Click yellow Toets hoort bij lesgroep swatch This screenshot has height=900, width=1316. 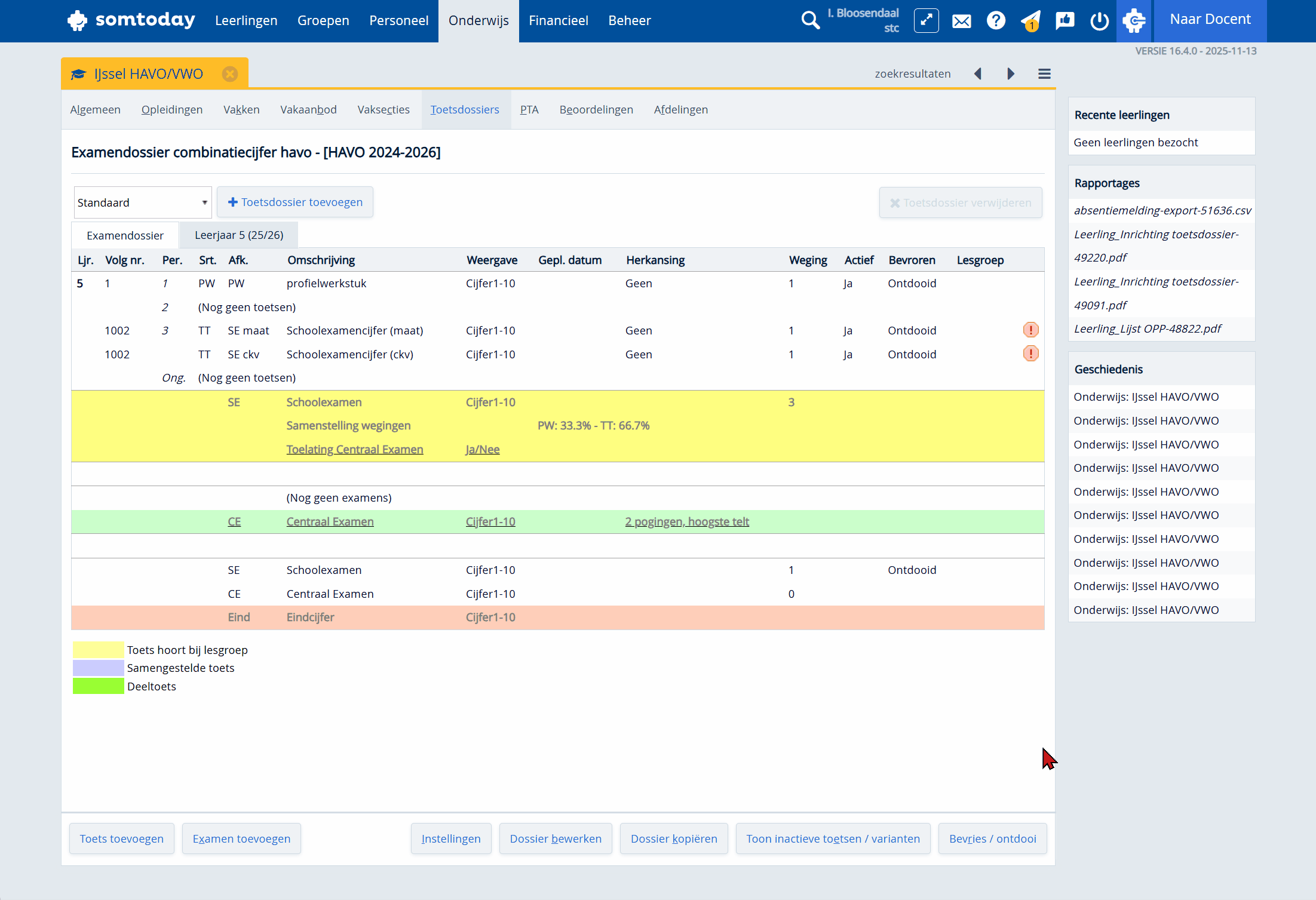(98, 650)
